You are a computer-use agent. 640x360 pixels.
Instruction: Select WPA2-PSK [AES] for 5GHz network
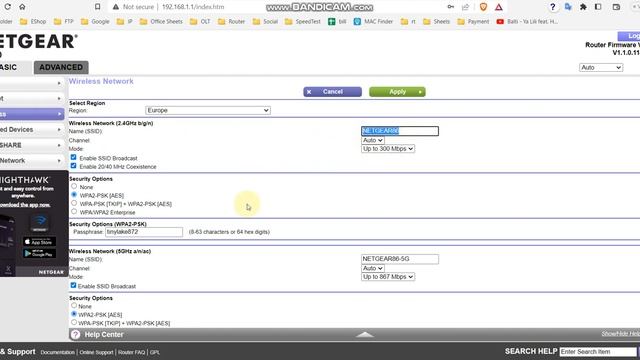click(74, 314)
